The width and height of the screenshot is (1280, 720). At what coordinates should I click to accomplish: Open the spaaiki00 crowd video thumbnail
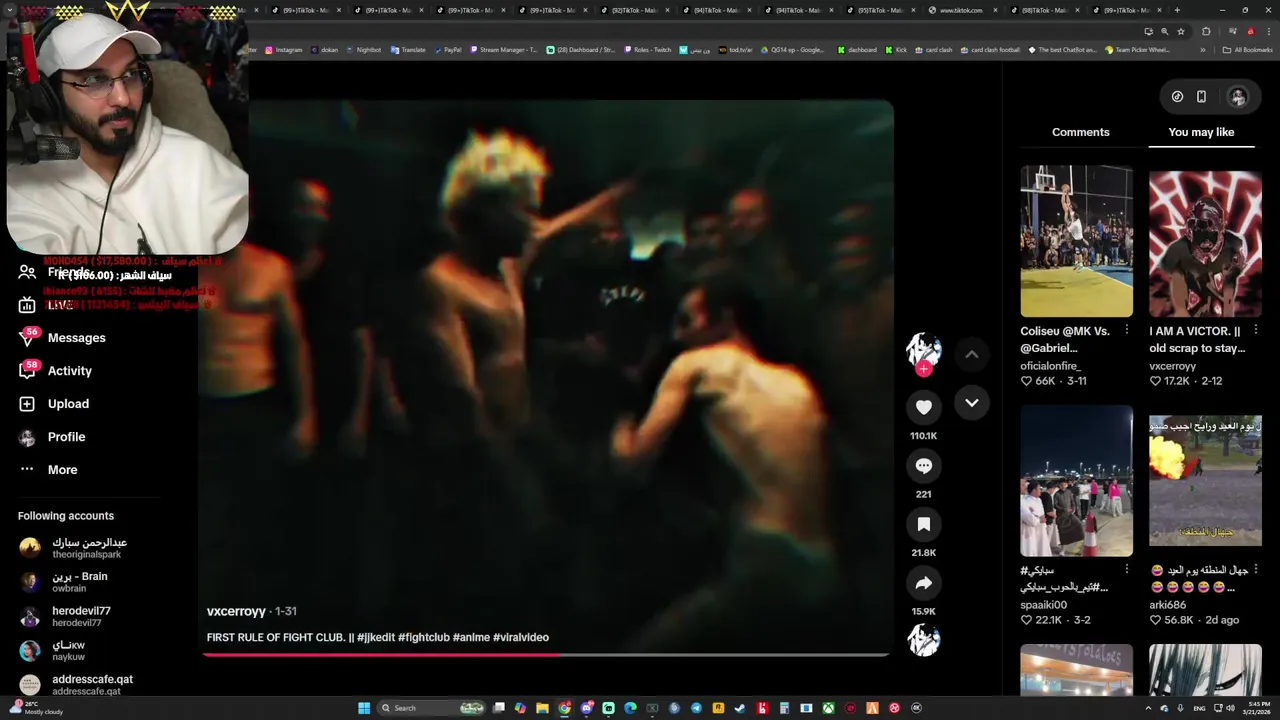tap(1076, 481)
